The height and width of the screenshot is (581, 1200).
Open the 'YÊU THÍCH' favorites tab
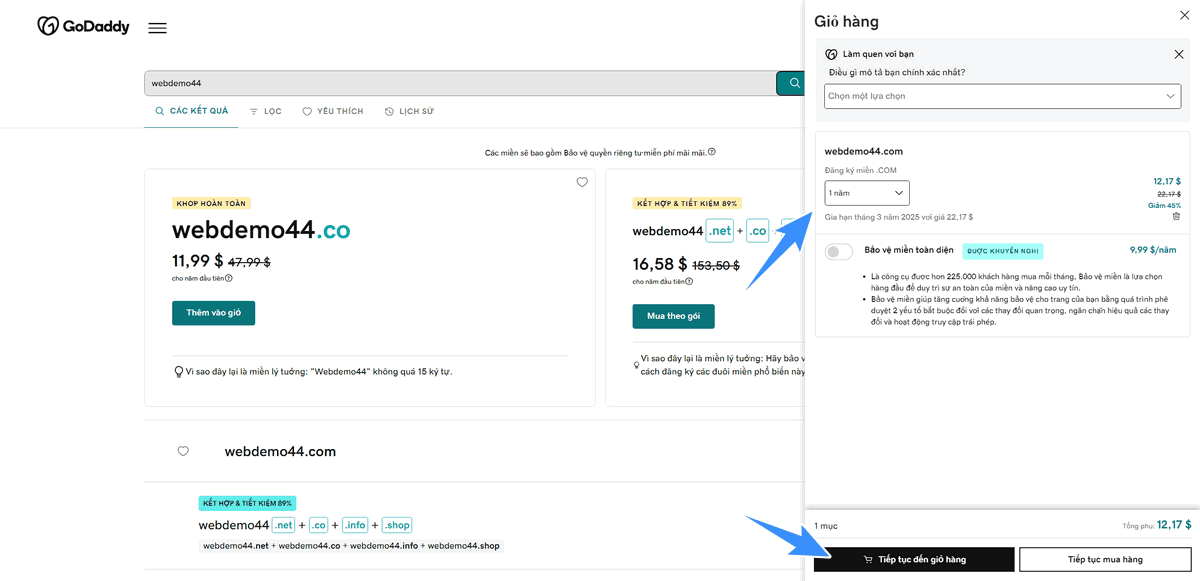point(333,111)
